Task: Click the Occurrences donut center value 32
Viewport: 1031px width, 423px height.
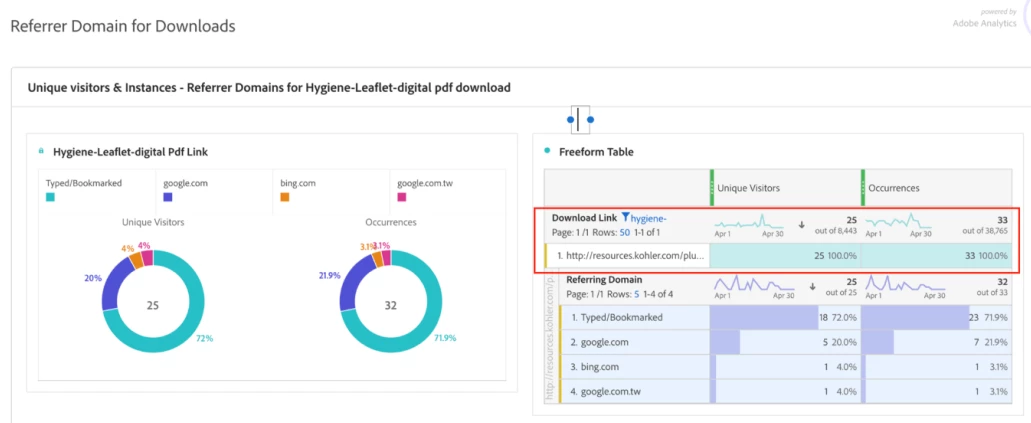Action: pyautogui.click(x=392, y=305)
